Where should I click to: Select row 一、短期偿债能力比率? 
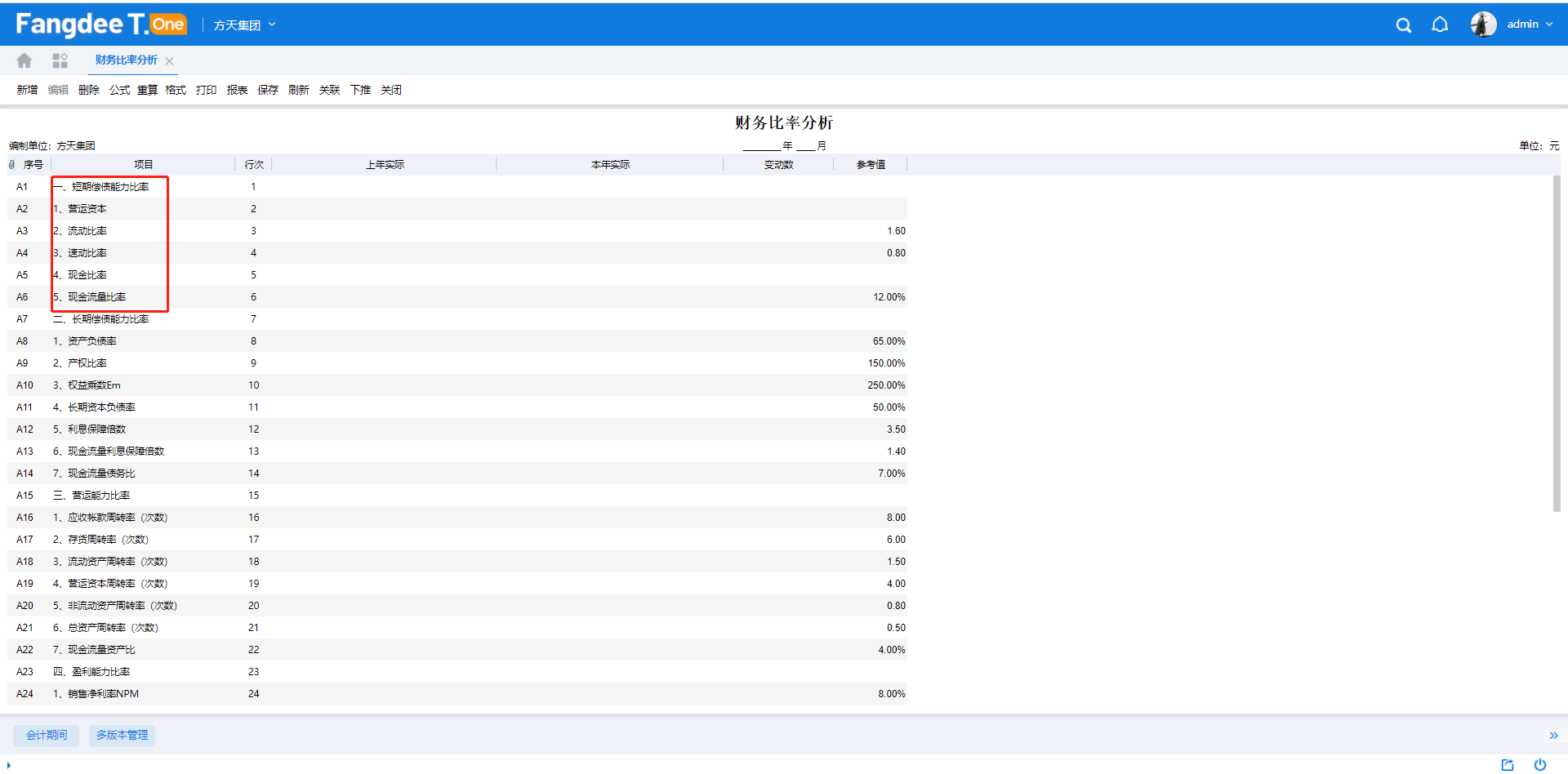tap(457, 187)
